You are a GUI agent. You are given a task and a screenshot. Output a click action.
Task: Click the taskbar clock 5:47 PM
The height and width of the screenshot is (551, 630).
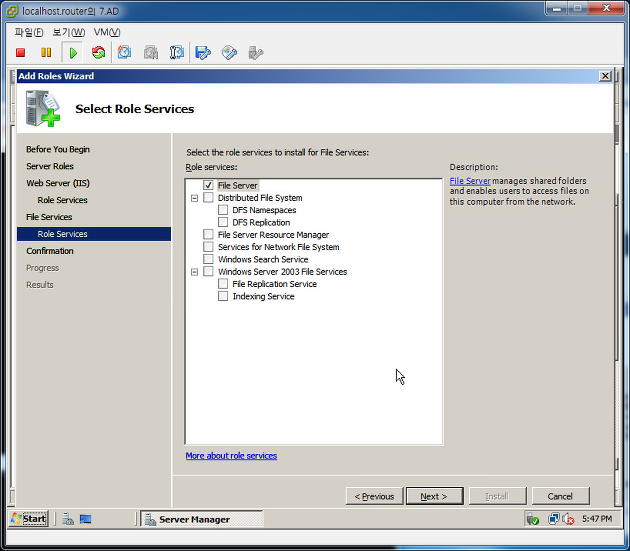pyautogui.click(x=597, y=519)
